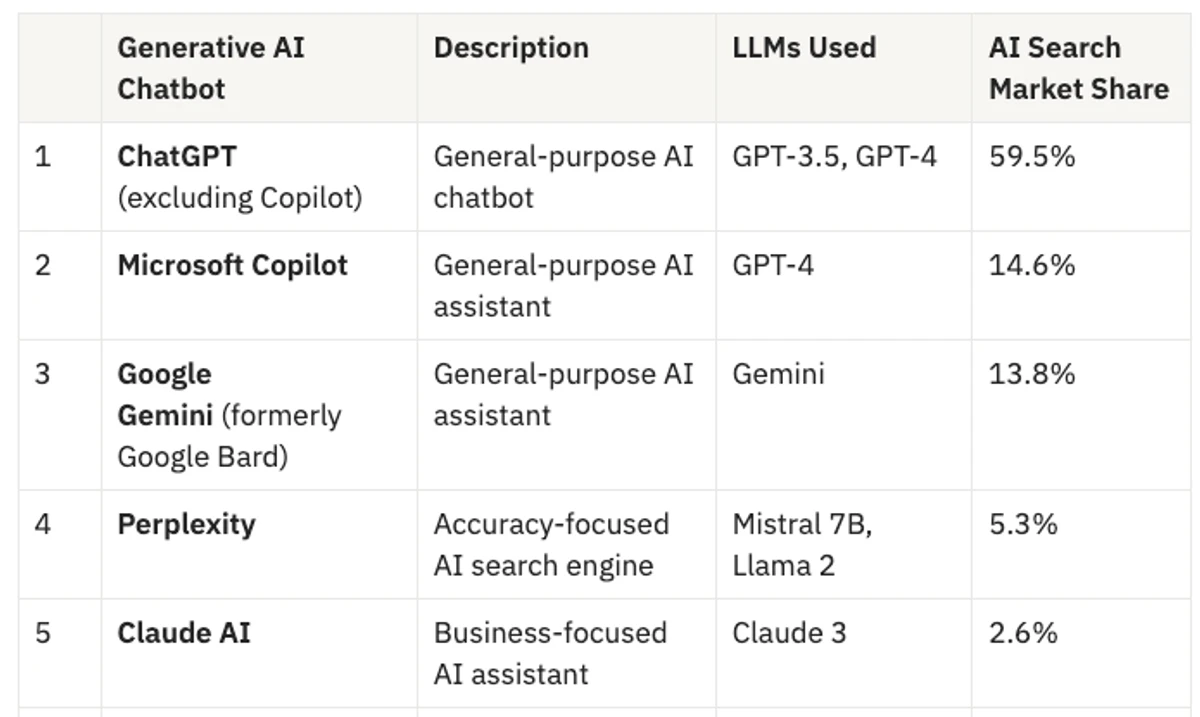Select the 14.6% market share cell
This screenshot has height=717, width=1200.
pyautogui.click(x=1031, y=266)
